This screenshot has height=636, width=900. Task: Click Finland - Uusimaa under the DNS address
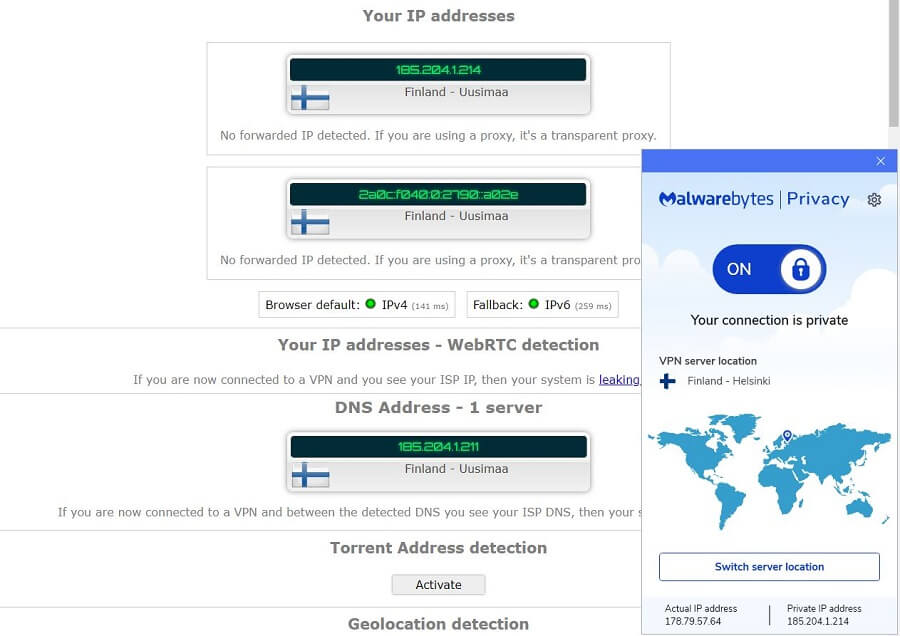click(x=456, y=469)
